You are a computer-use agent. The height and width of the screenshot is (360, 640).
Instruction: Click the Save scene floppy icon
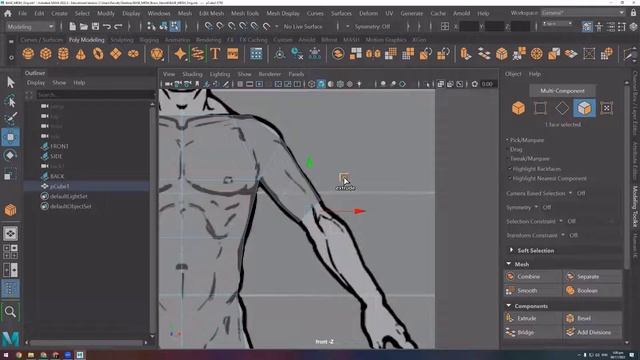95,27
